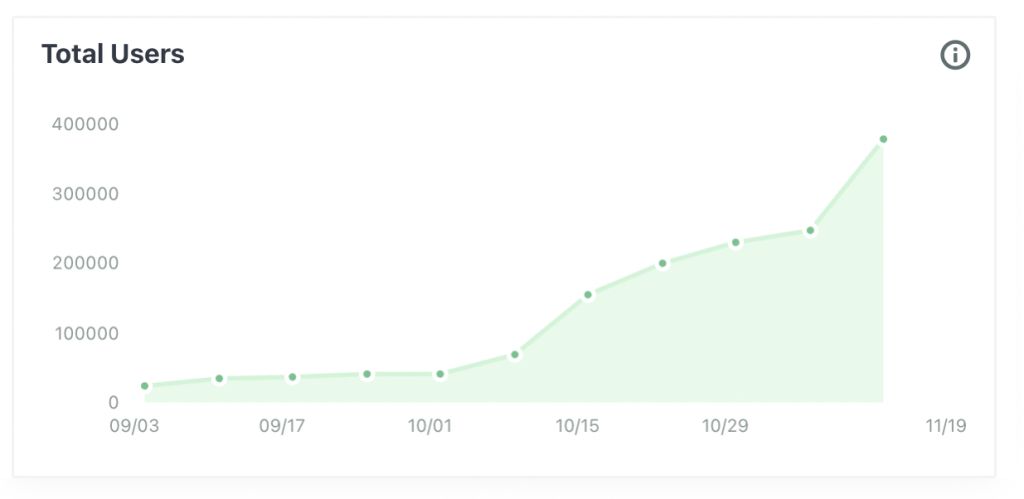Select the data point just before the final spike
The image size is (1024, 499).
(810, 231)
